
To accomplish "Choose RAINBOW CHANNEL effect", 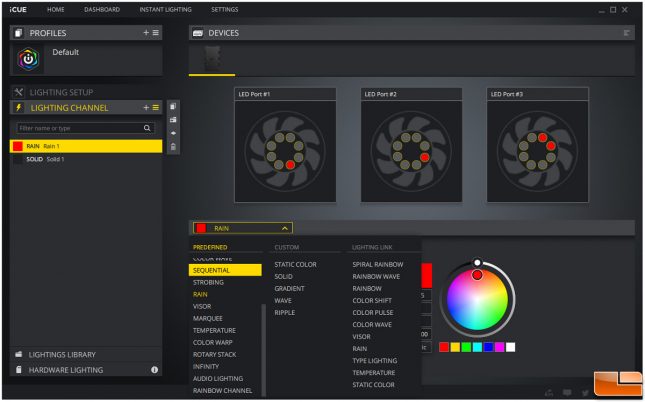I will click(223, 390).
